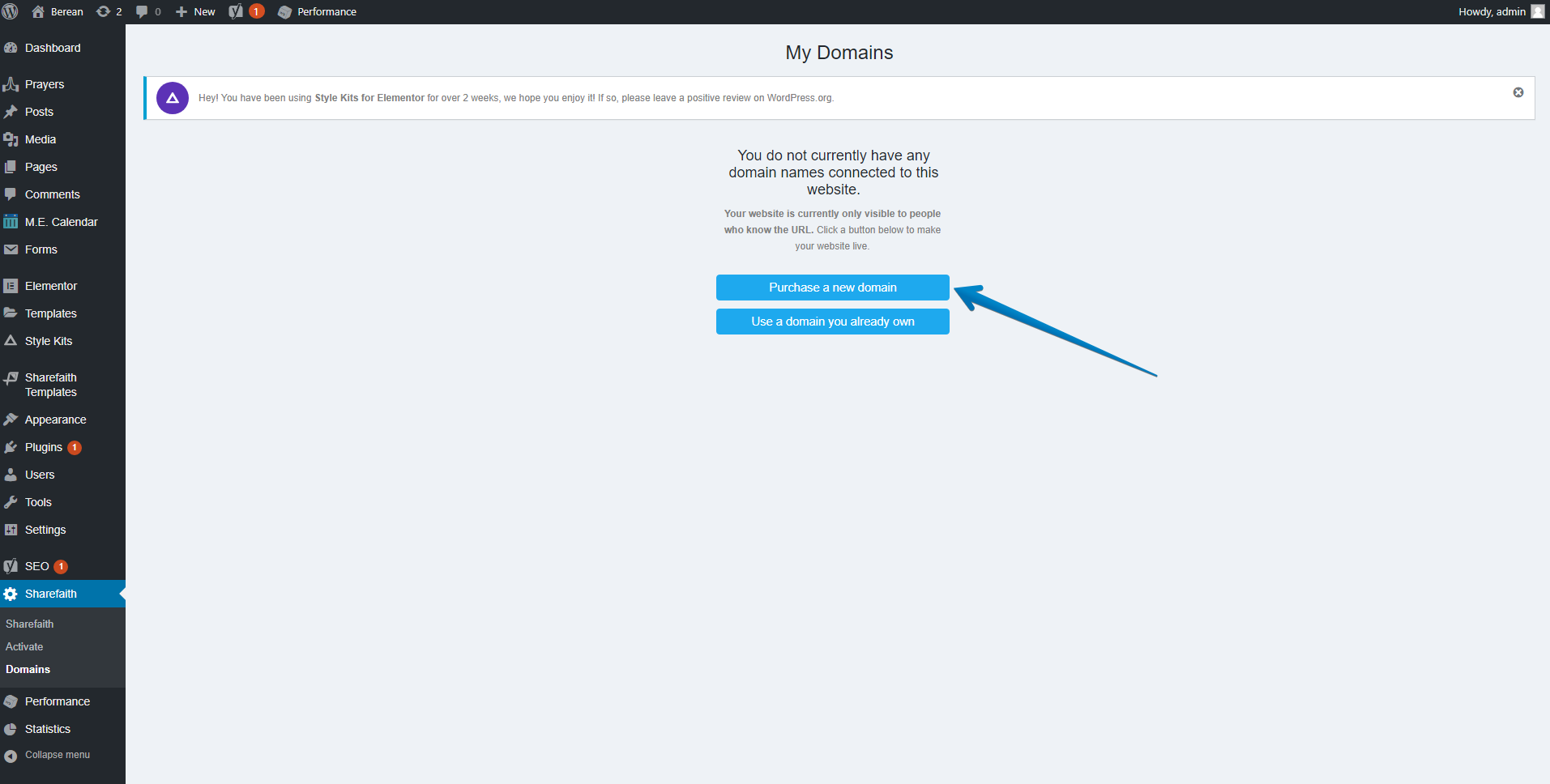The height and width of the screenshot is (784, 1550).
Task: Click the Style Kits purple logo in notice
Action: pyautogui.click(x=173, y=98)
